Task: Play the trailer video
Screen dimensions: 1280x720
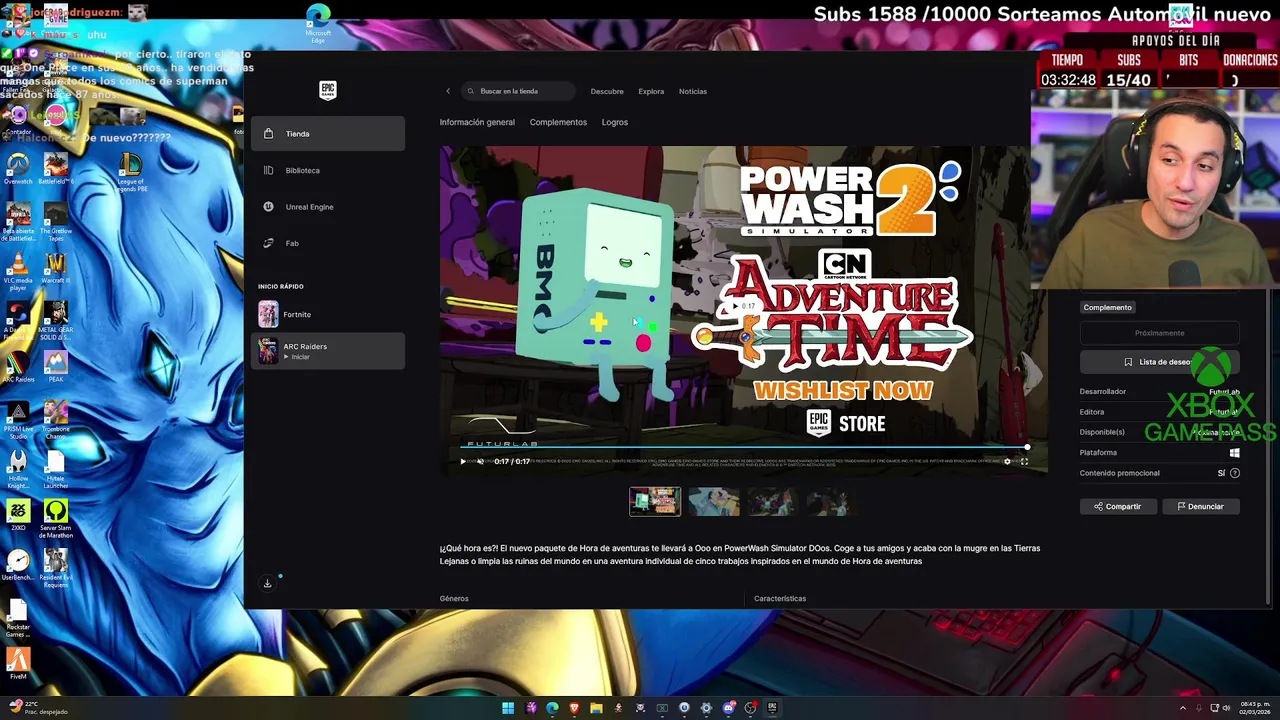Action: click(463, 461)
